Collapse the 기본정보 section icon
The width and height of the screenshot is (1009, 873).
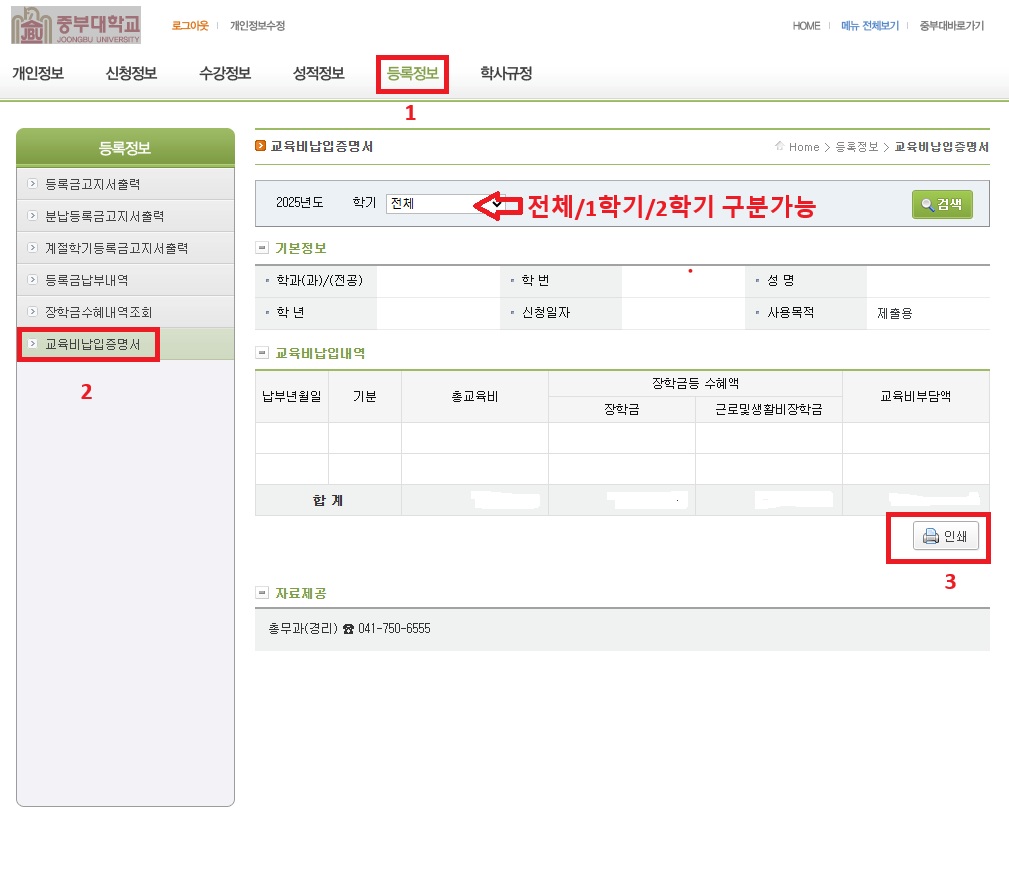coord(262,248)
